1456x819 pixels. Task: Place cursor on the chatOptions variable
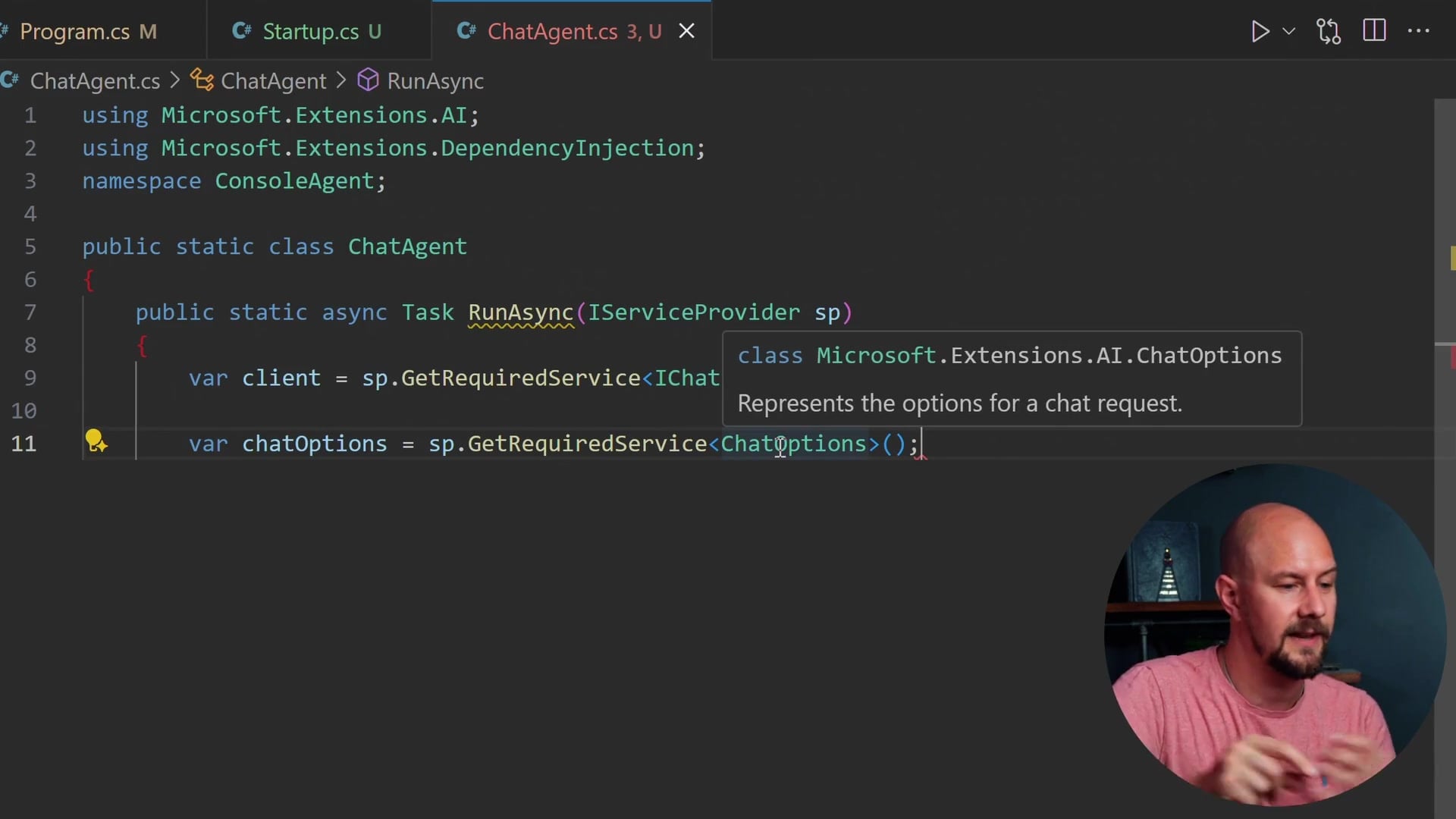[x=314, y=444]
